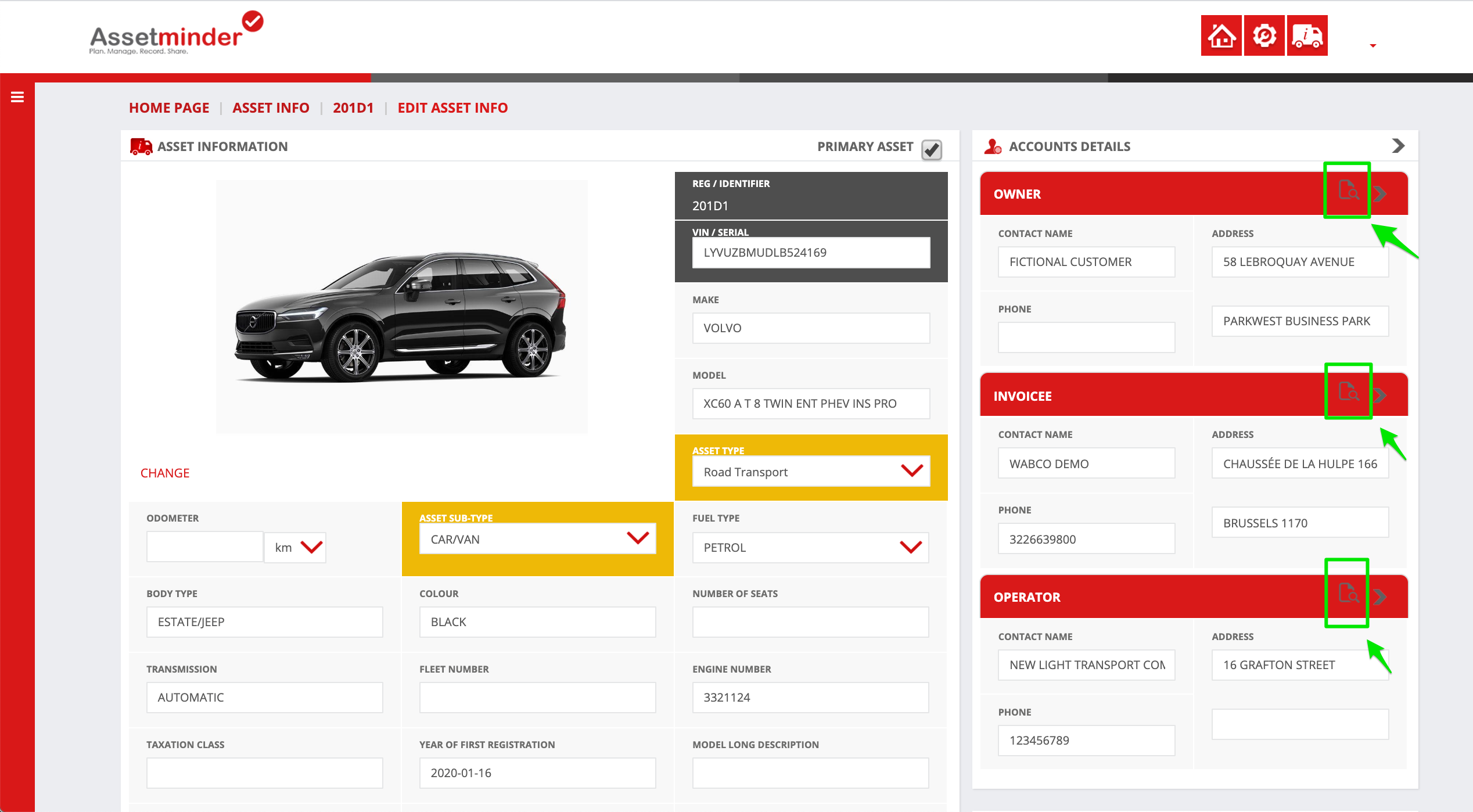Open the Asset Type dropdown

[811, 472]
